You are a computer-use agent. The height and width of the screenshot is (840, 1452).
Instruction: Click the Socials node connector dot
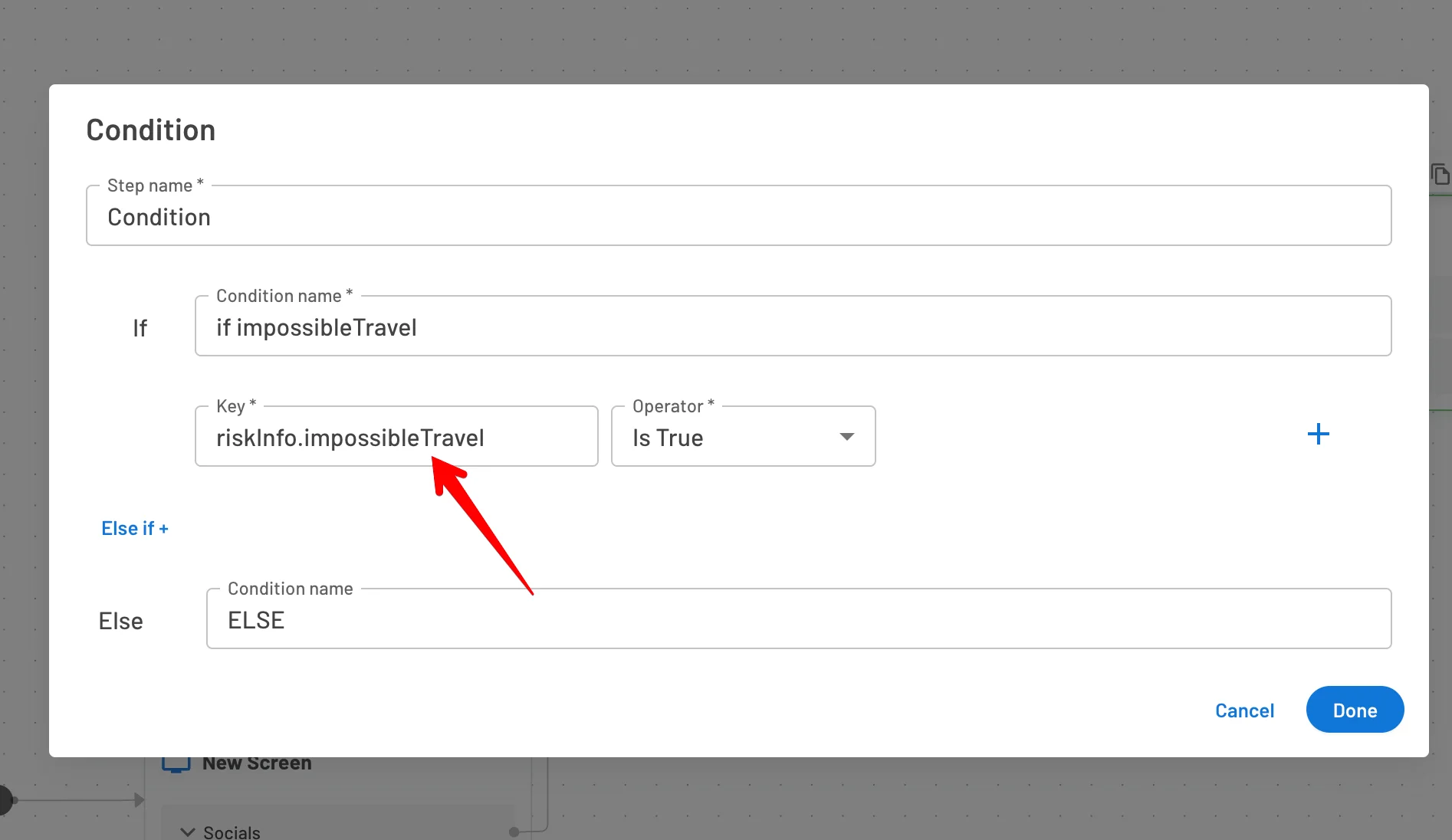(514, 832)
